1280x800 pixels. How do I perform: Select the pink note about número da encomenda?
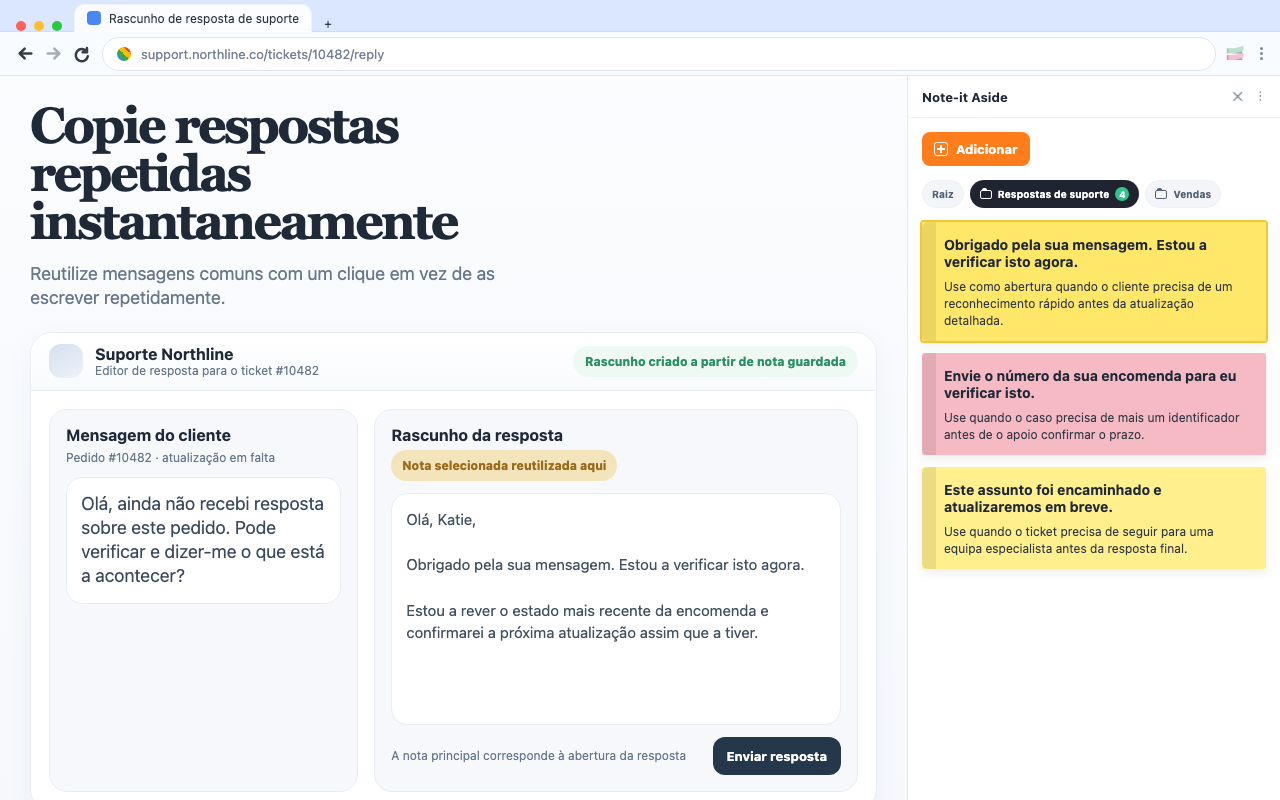[1093, 404]
